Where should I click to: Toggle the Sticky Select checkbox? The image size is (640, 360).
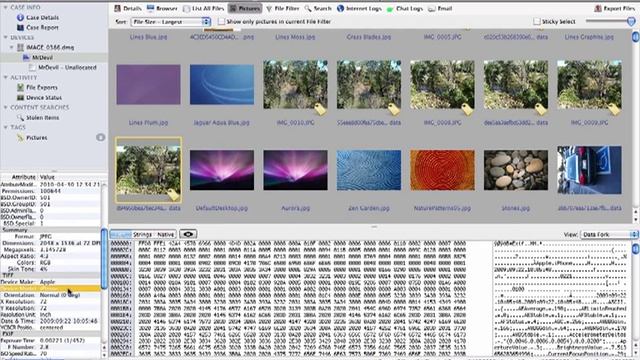537,22
